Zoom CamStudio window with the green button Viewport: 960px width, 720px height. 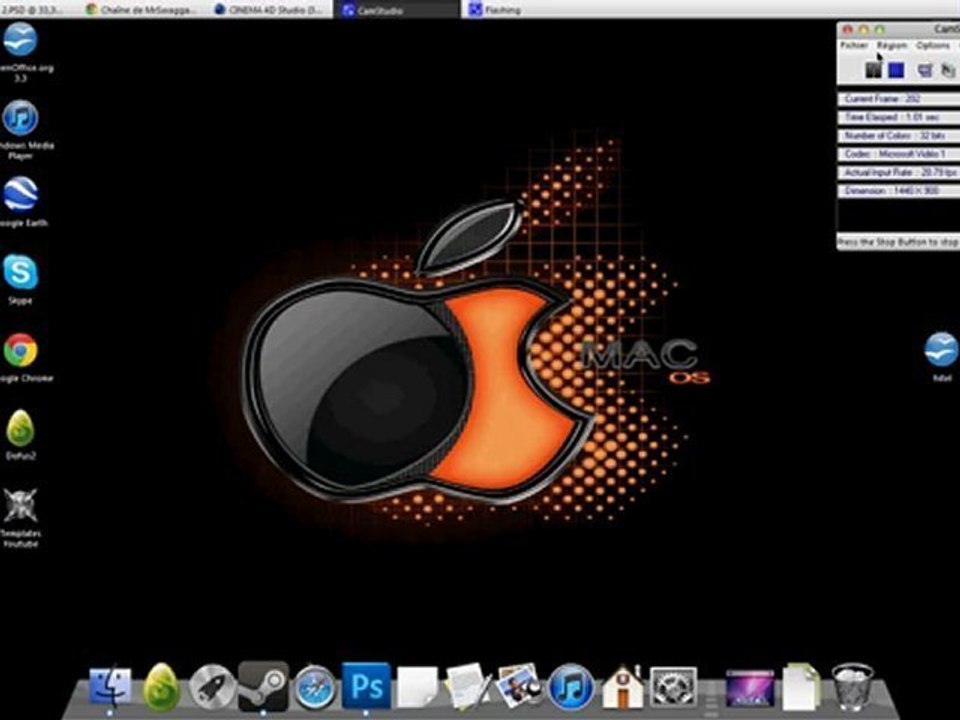point(880,29)
